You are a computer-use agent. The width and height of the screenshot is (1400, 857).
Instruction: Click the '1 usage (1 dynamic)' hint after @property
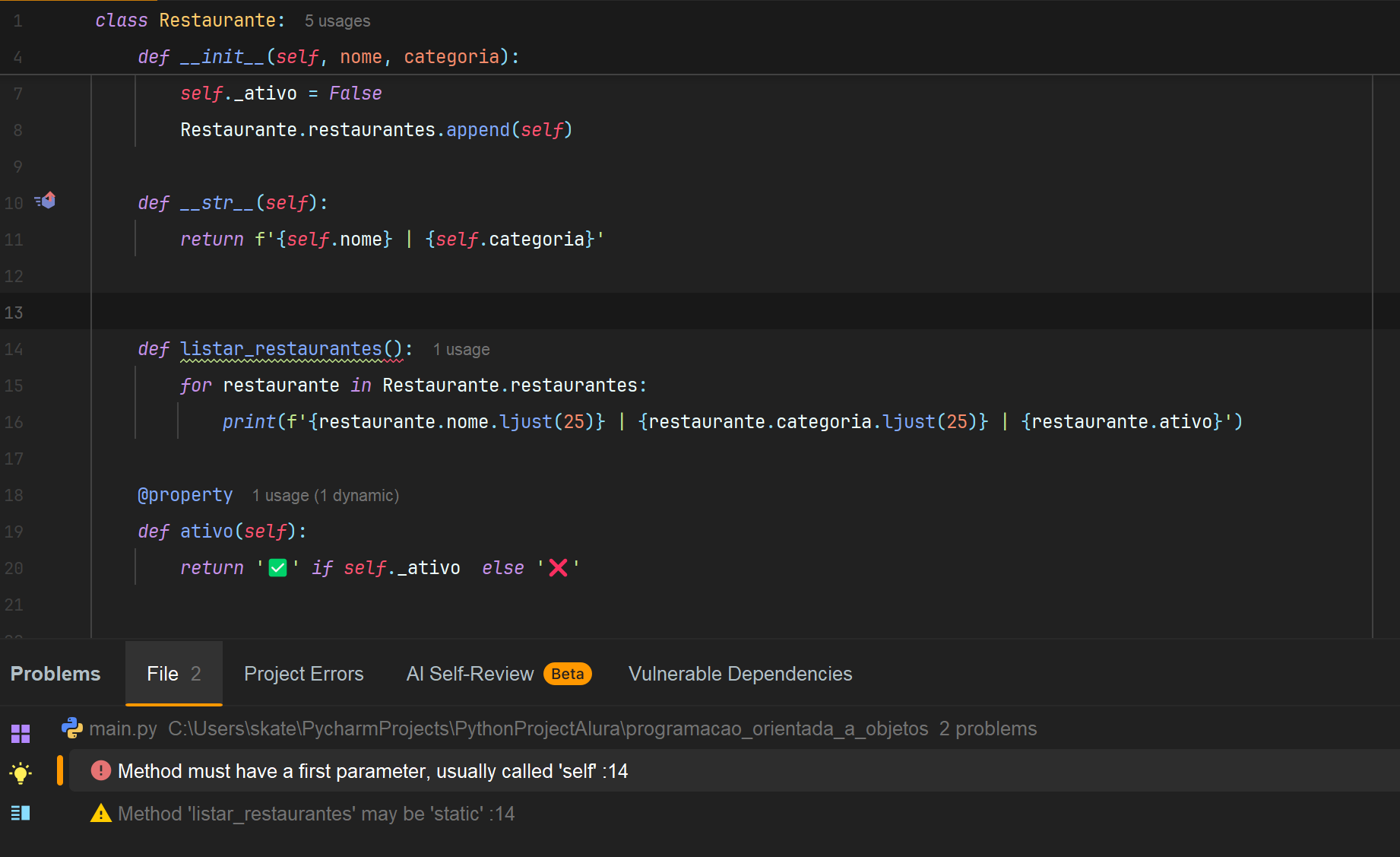(x=325, y=496)
